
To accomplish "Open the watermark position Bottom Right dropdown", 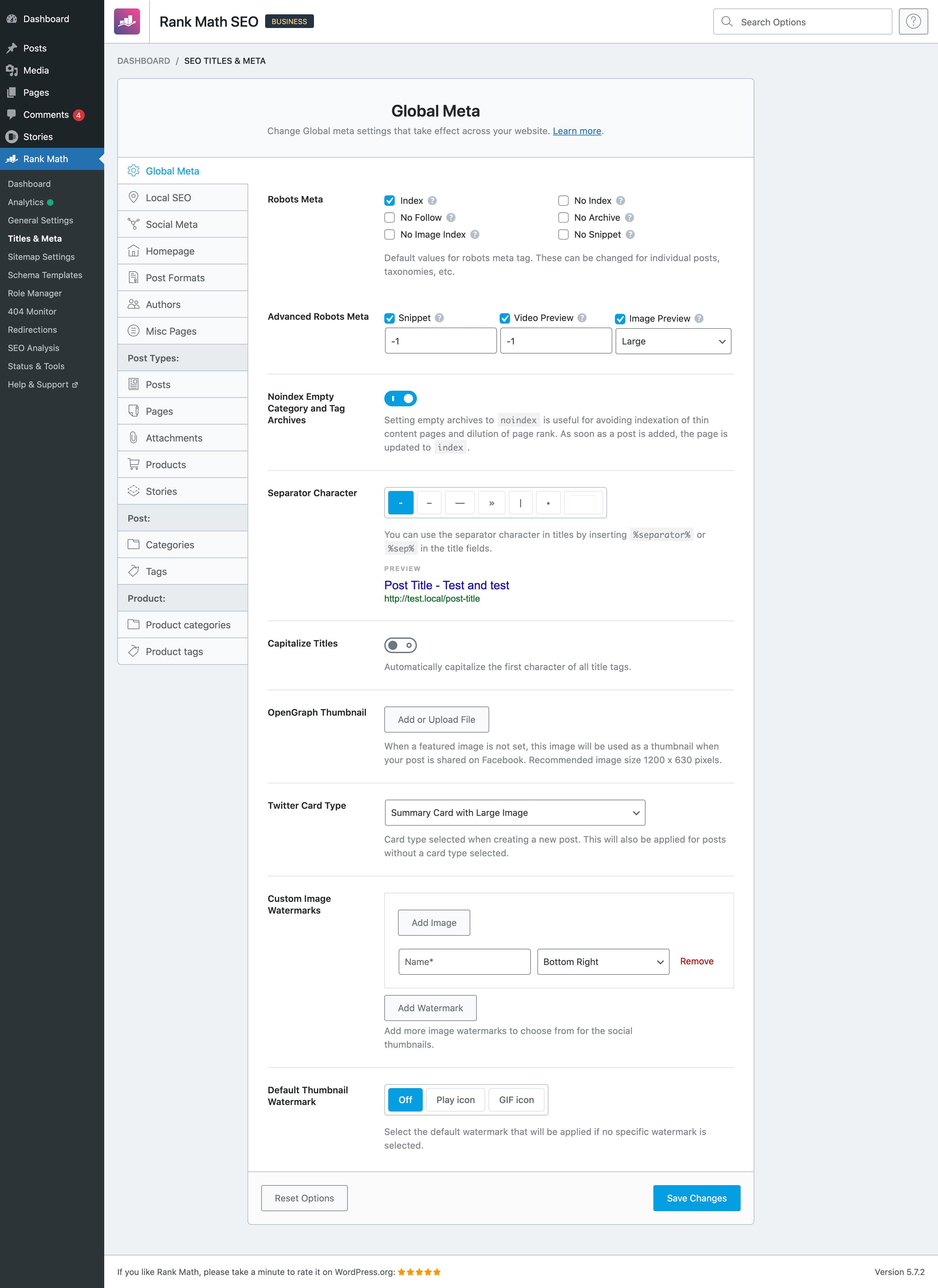I will [604, 961].
